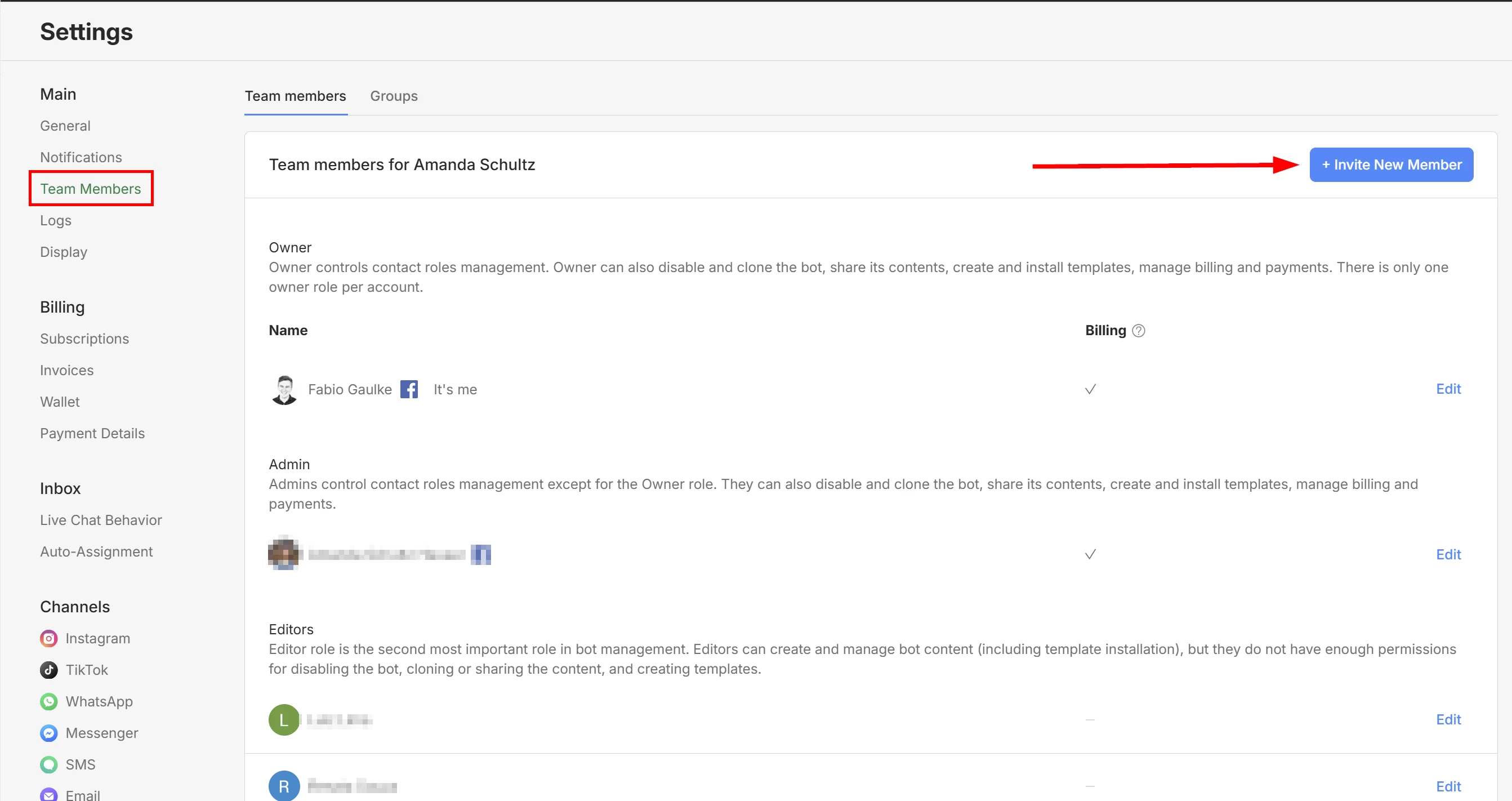Select the WhatsApp channel icon
This screenshot has width=1512, height=801.
coord(49,701)
